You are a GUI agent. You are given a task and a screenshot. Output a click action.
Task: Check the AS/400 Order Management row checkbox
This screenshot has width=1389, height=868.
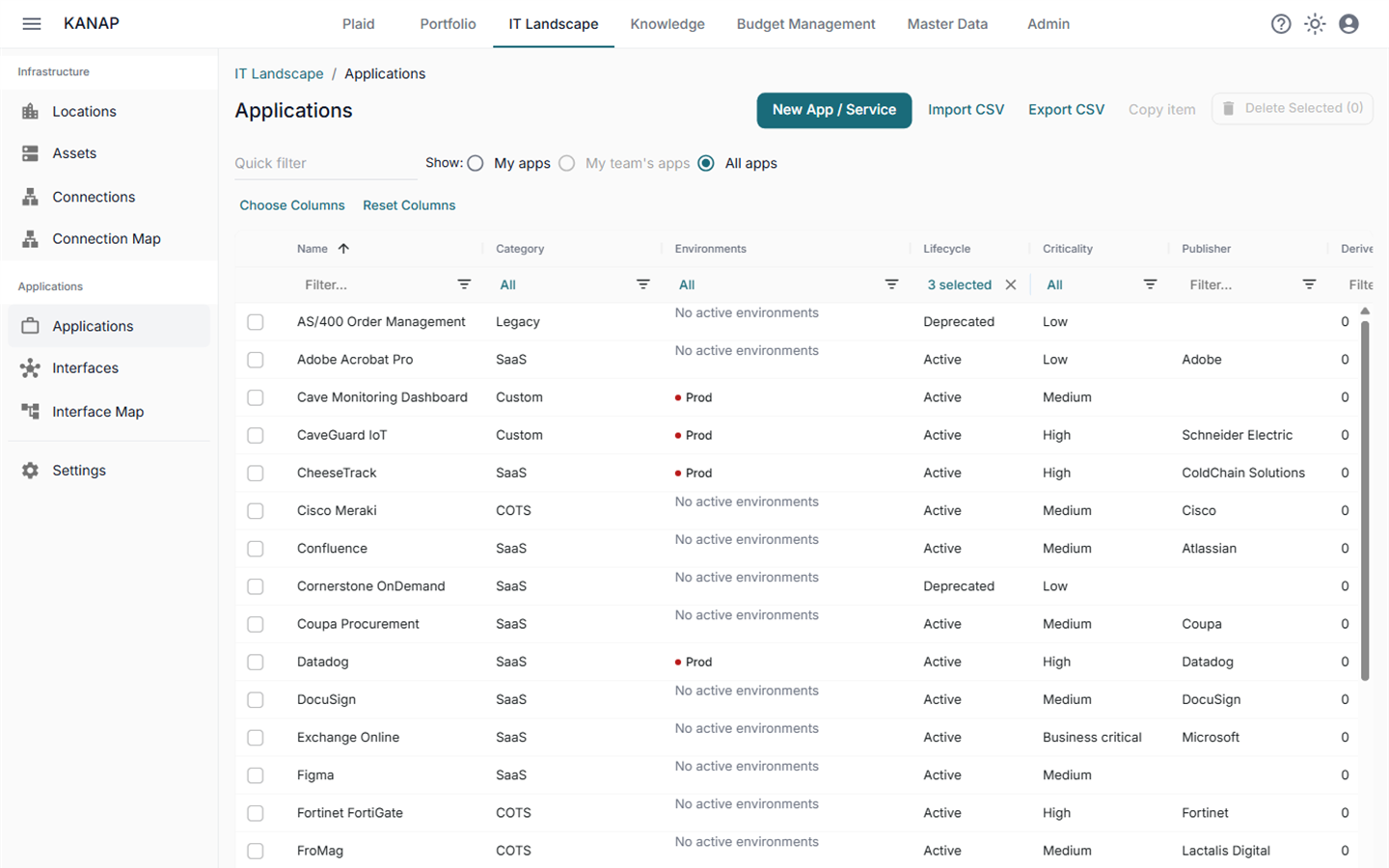256,322
